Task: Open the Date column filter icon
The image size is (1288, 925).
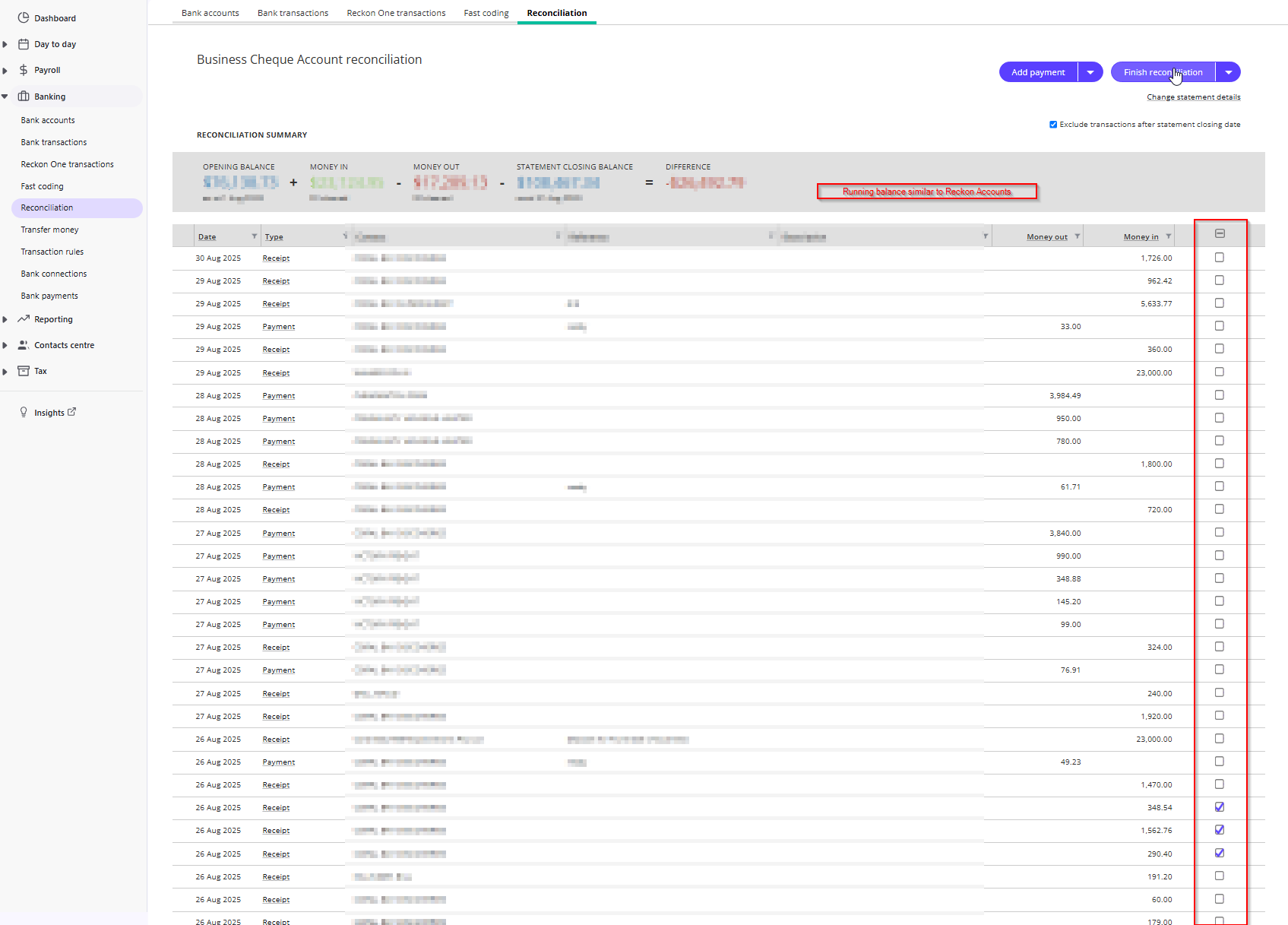Action: [x=255, y=236]
